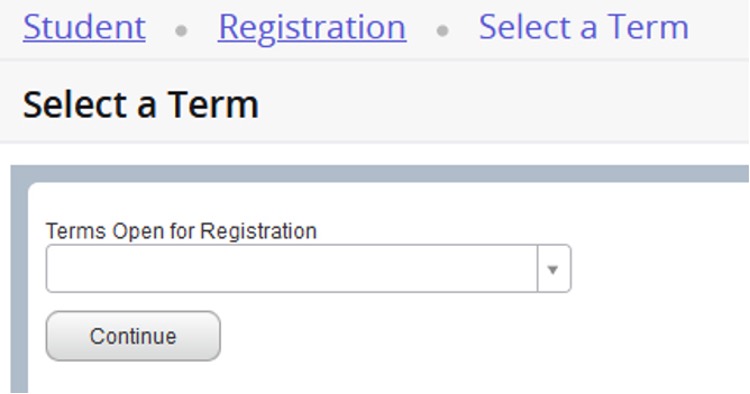Click the 'Select a Term' page heading

point(141,104)
